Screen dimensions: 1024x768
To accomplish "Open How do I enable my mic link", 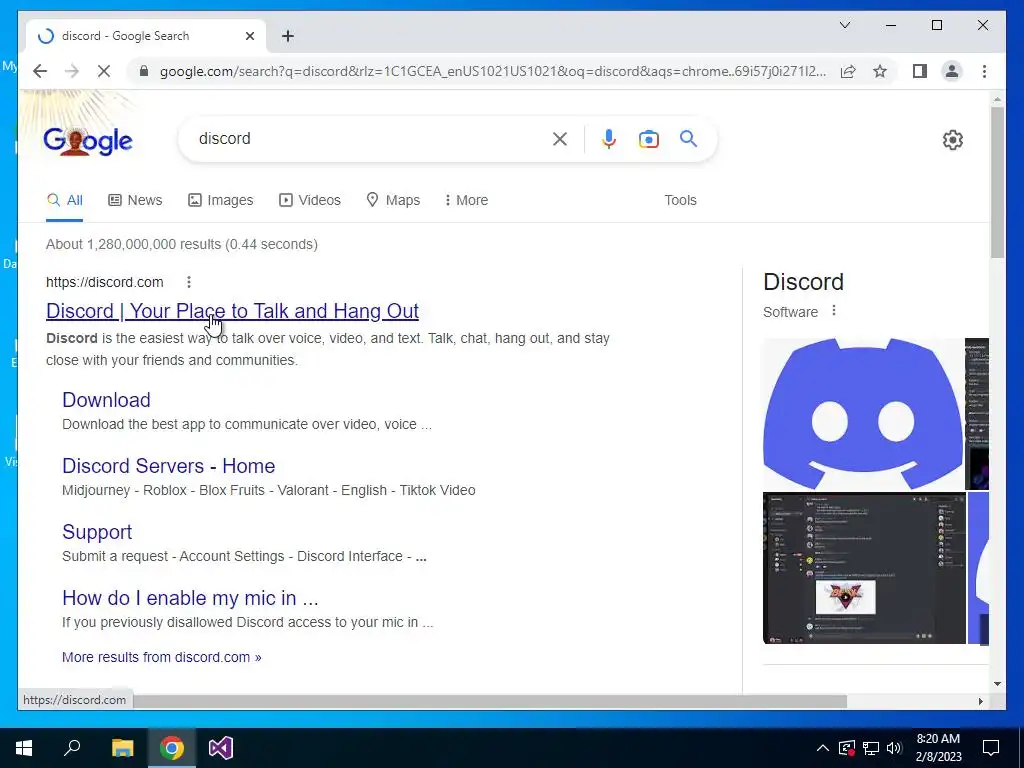I will point(190,598).
